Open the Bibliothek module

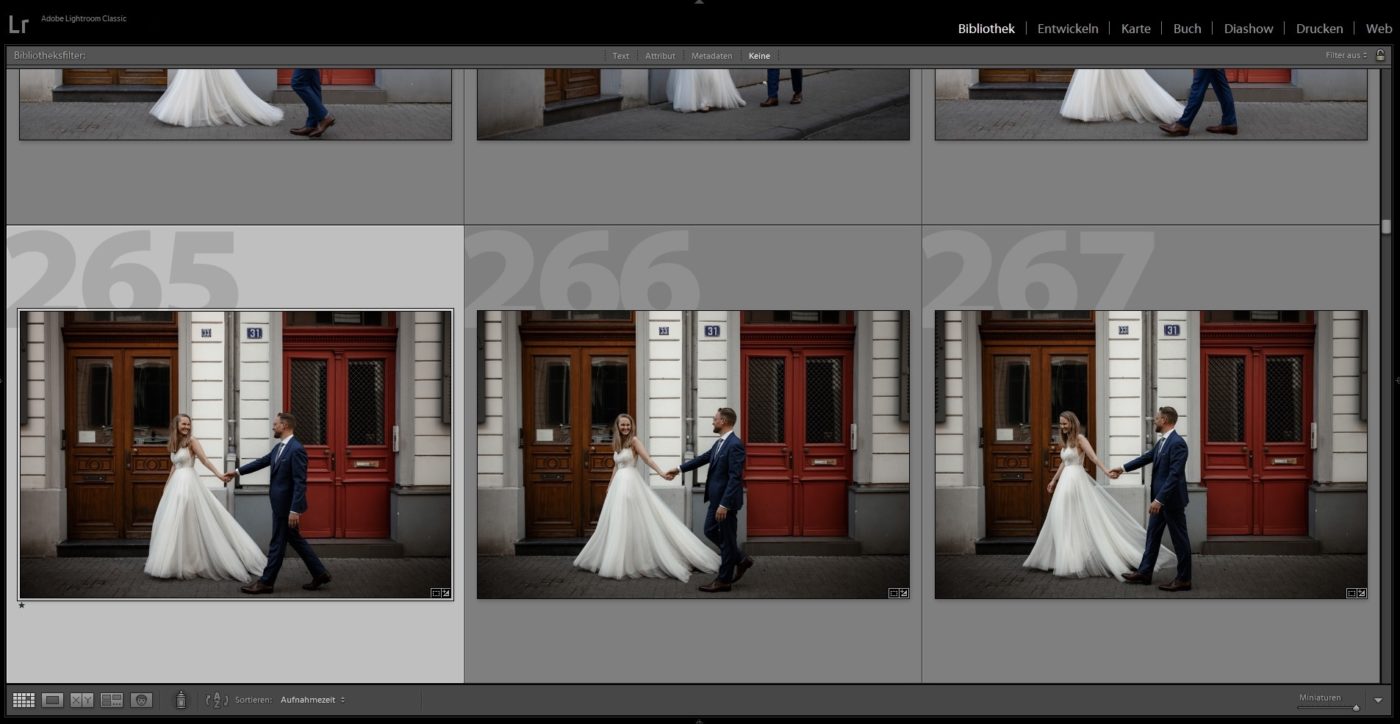pos(986,29)
